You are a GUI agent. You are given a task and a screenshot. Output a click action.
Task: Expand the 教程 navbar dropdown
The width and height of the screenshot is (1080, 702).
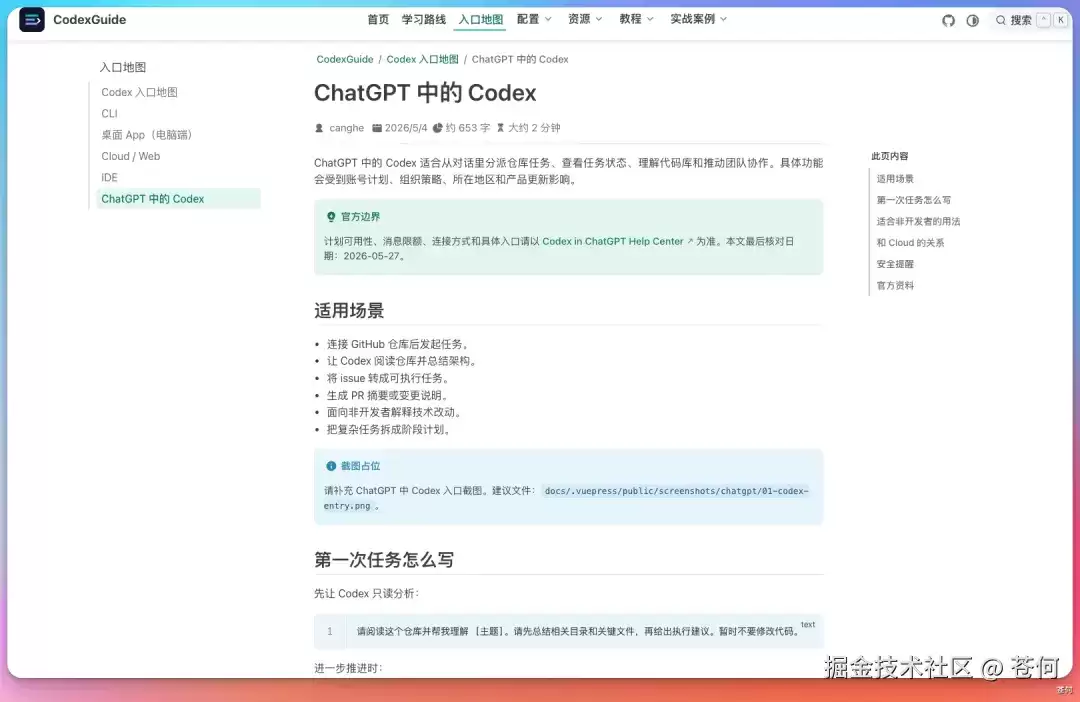(636, 19)
